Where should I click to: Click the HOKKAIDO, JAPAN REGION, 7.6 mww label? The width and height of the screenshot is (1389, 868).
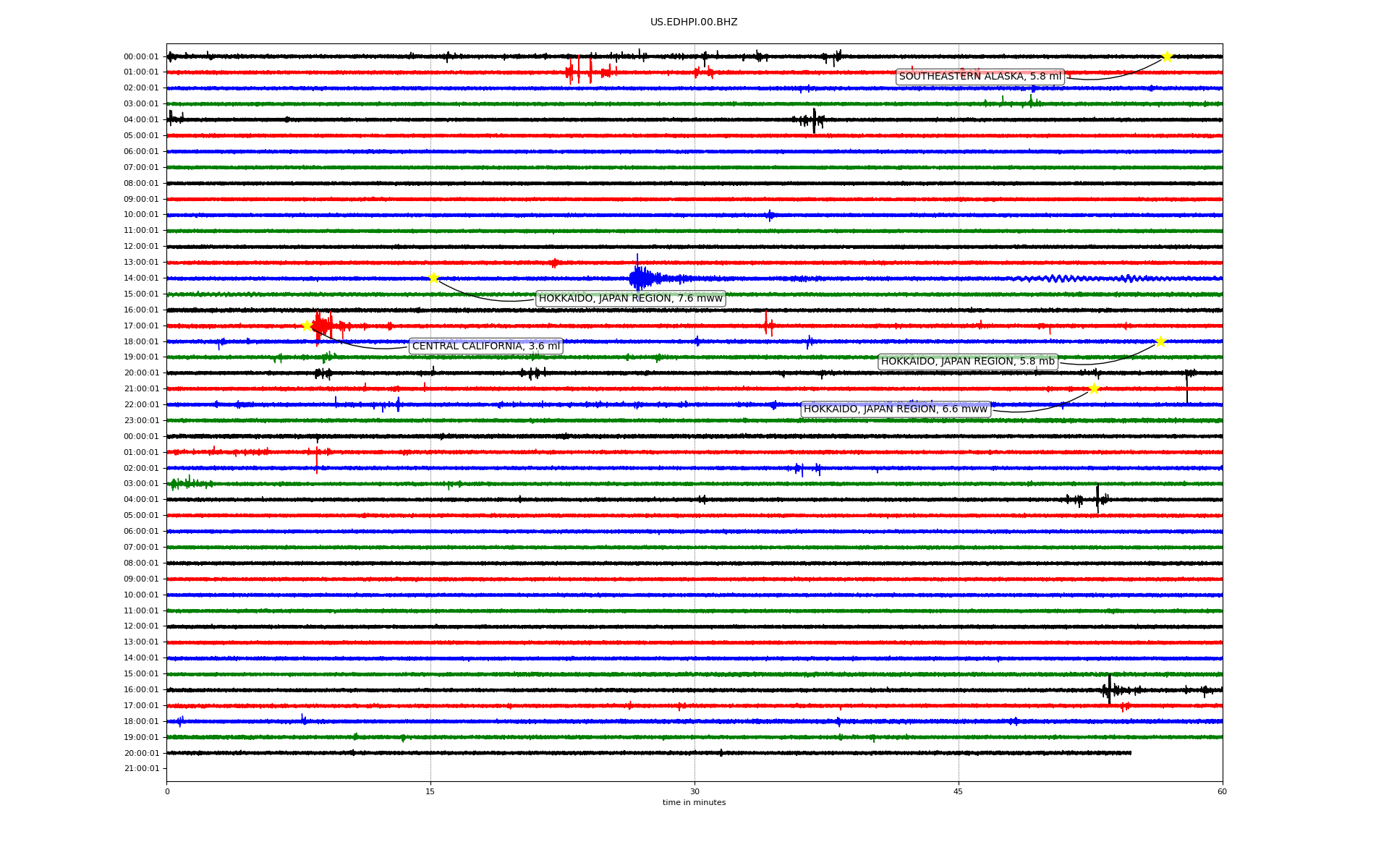[x=630, y=299]
